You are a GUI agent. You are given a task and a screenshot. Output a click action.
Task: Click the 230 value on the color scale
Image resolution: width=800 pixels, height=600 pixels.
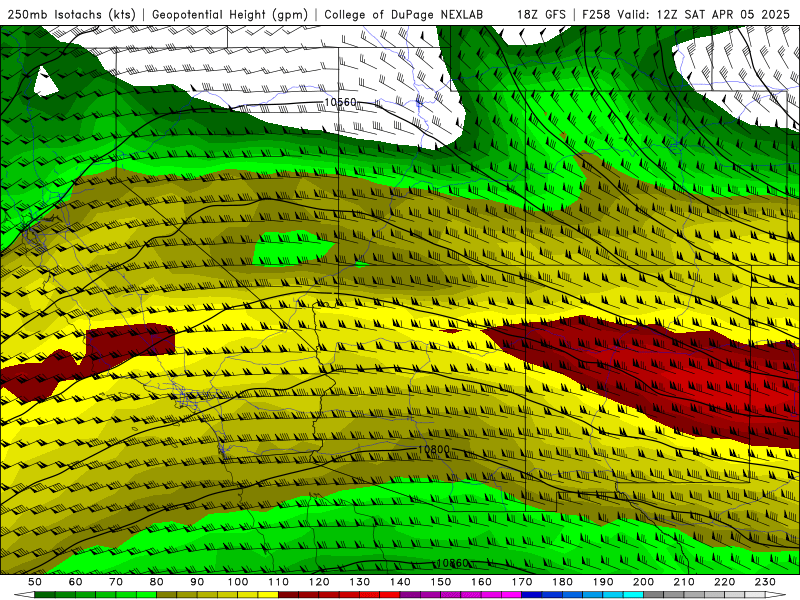pyautogui.click(x=765, y=582)
